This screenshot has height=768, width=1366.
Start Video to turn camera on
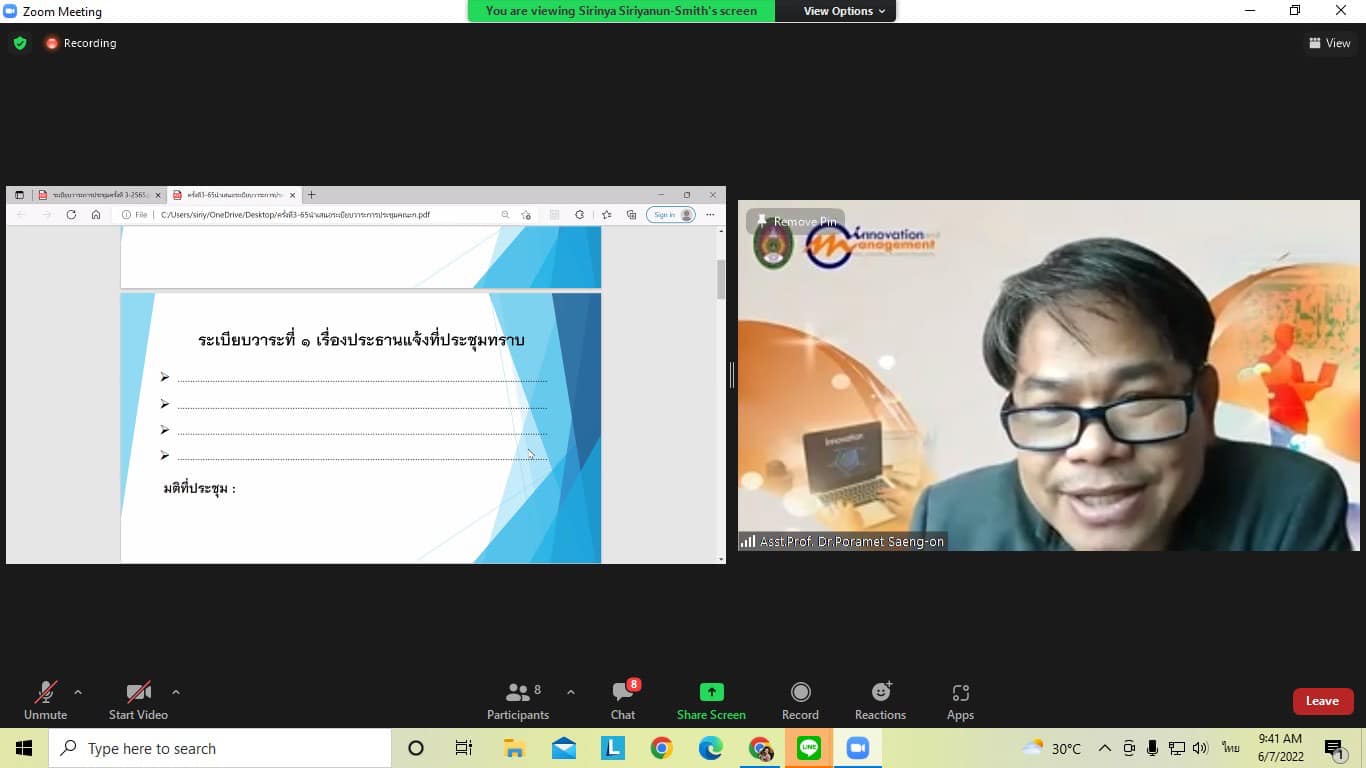(138, 700)
